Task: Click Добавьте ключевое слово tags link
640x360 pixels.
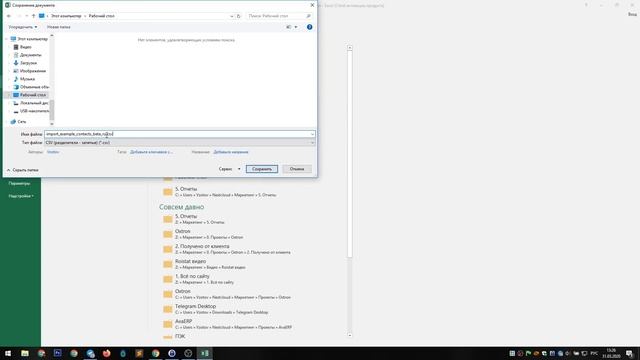Action: (x=151, y=152)
